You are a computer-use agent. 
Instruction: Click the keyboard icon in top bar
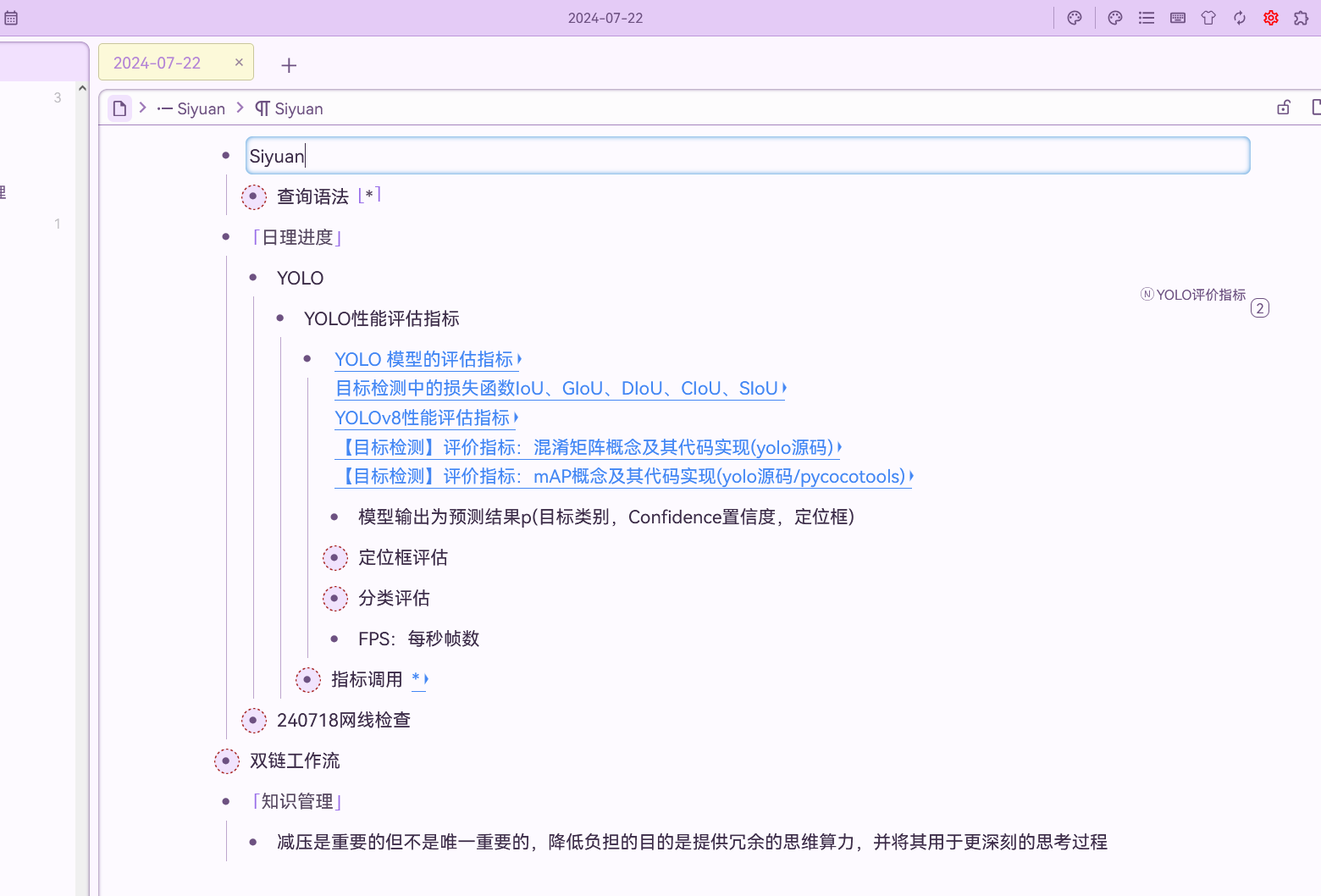point(1177,18)
